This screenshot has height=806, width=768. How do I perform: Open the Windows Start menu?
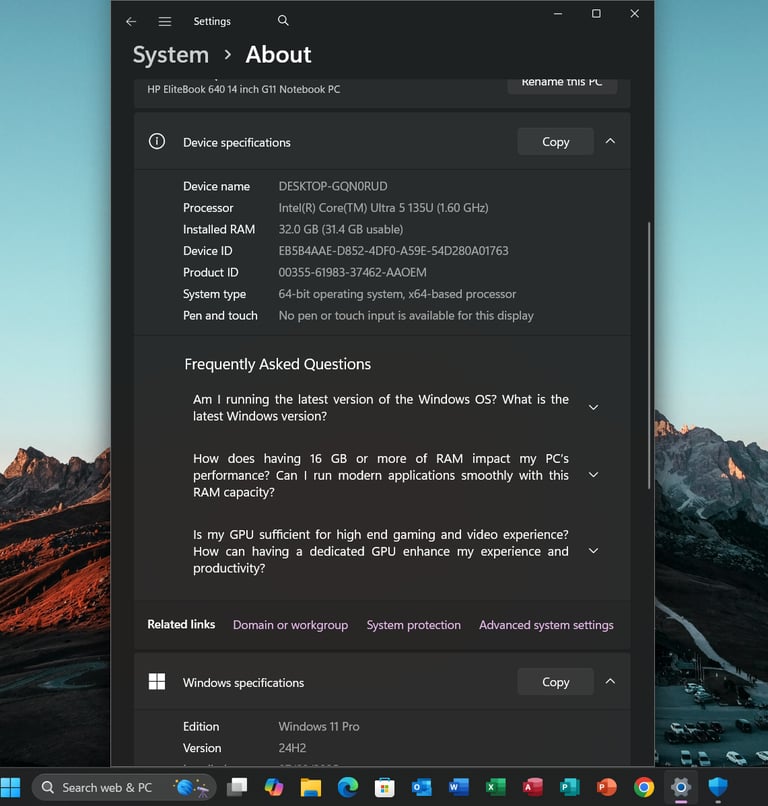click(x=10, y=787)
